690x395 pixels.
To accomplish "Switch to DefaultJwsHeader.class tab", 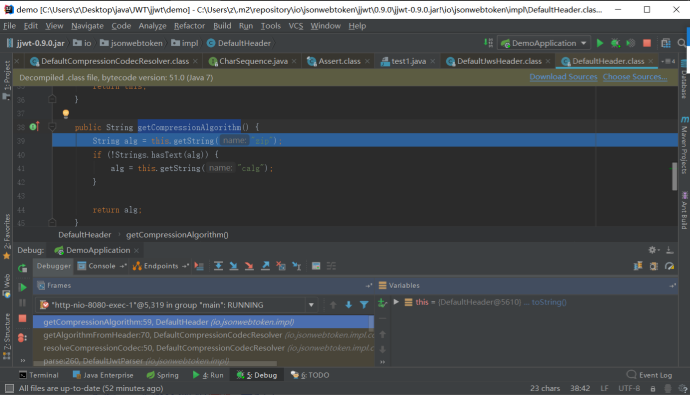I will pyautogui.click(x=499, y=61).
